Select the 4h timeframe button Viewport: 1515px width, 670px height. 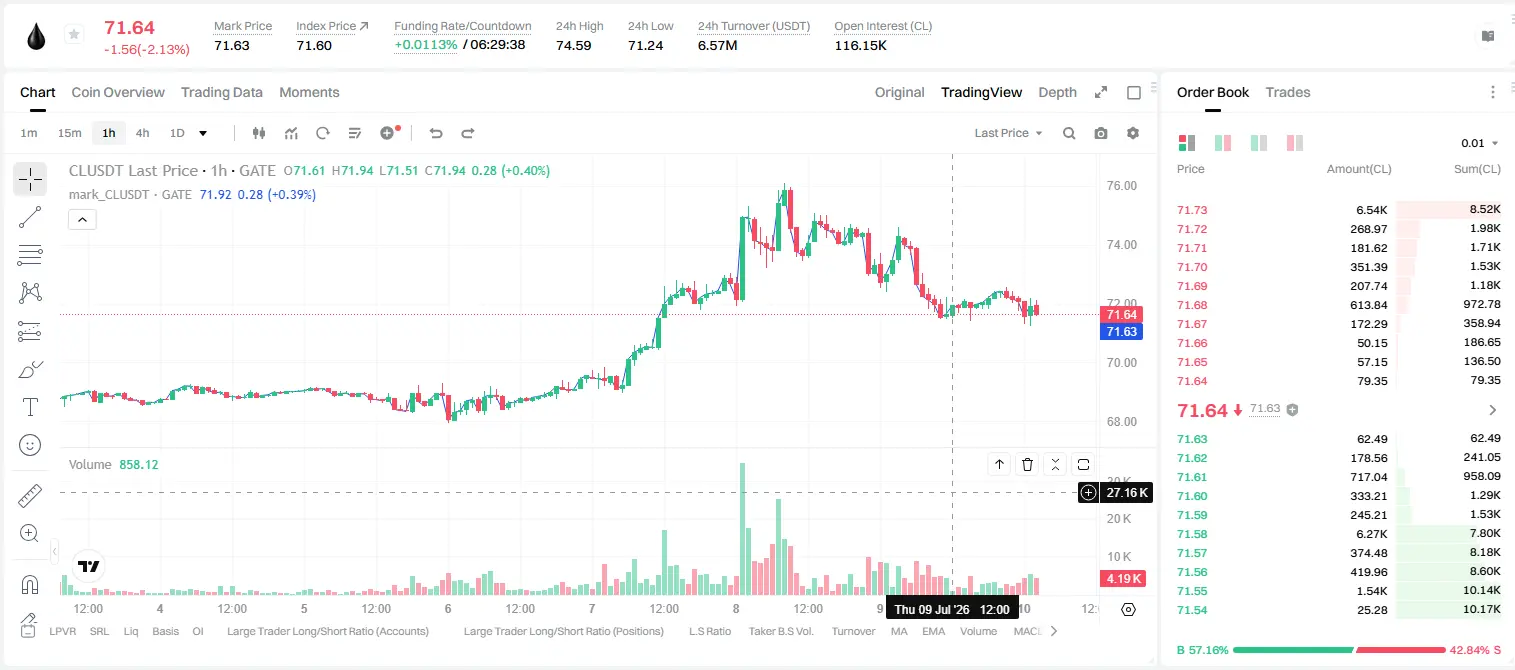[143, 133]
